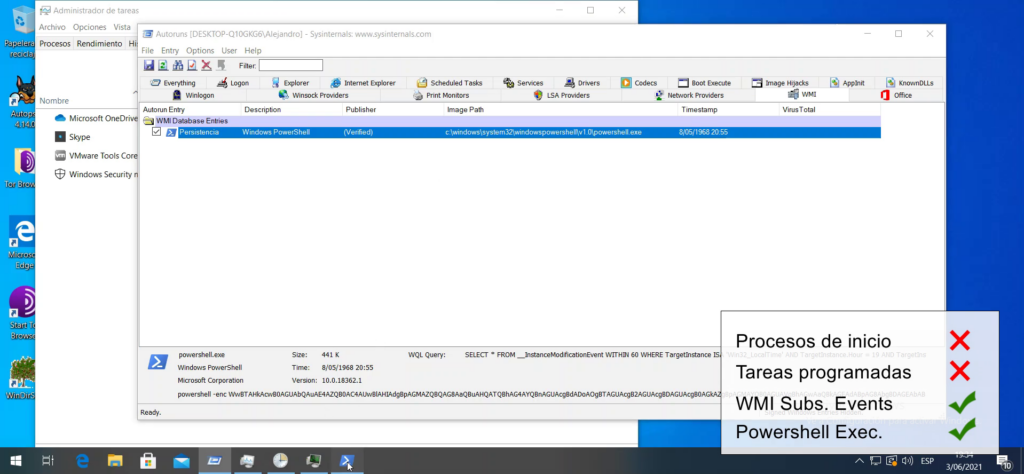Open the Entry menu in Autoruns
Screen dimensions: 1024x474
170,50
